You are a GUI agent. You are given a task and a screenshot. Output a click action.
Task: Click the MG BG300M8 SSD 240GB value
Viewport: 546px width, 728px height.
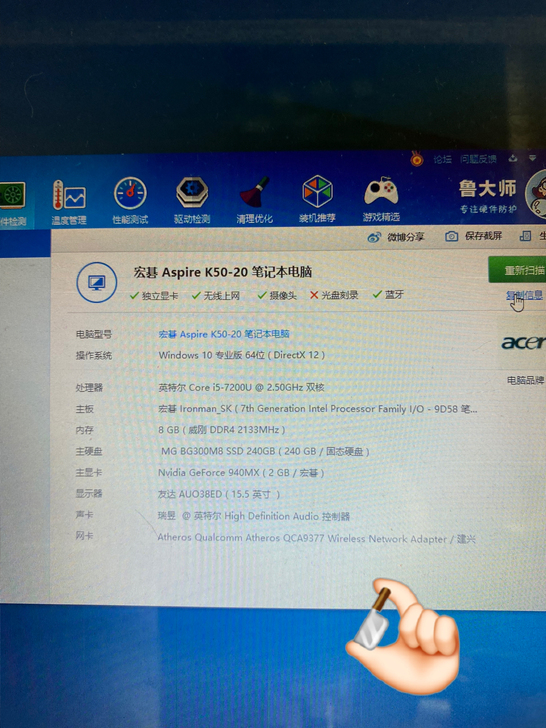[x=265, y=451]
